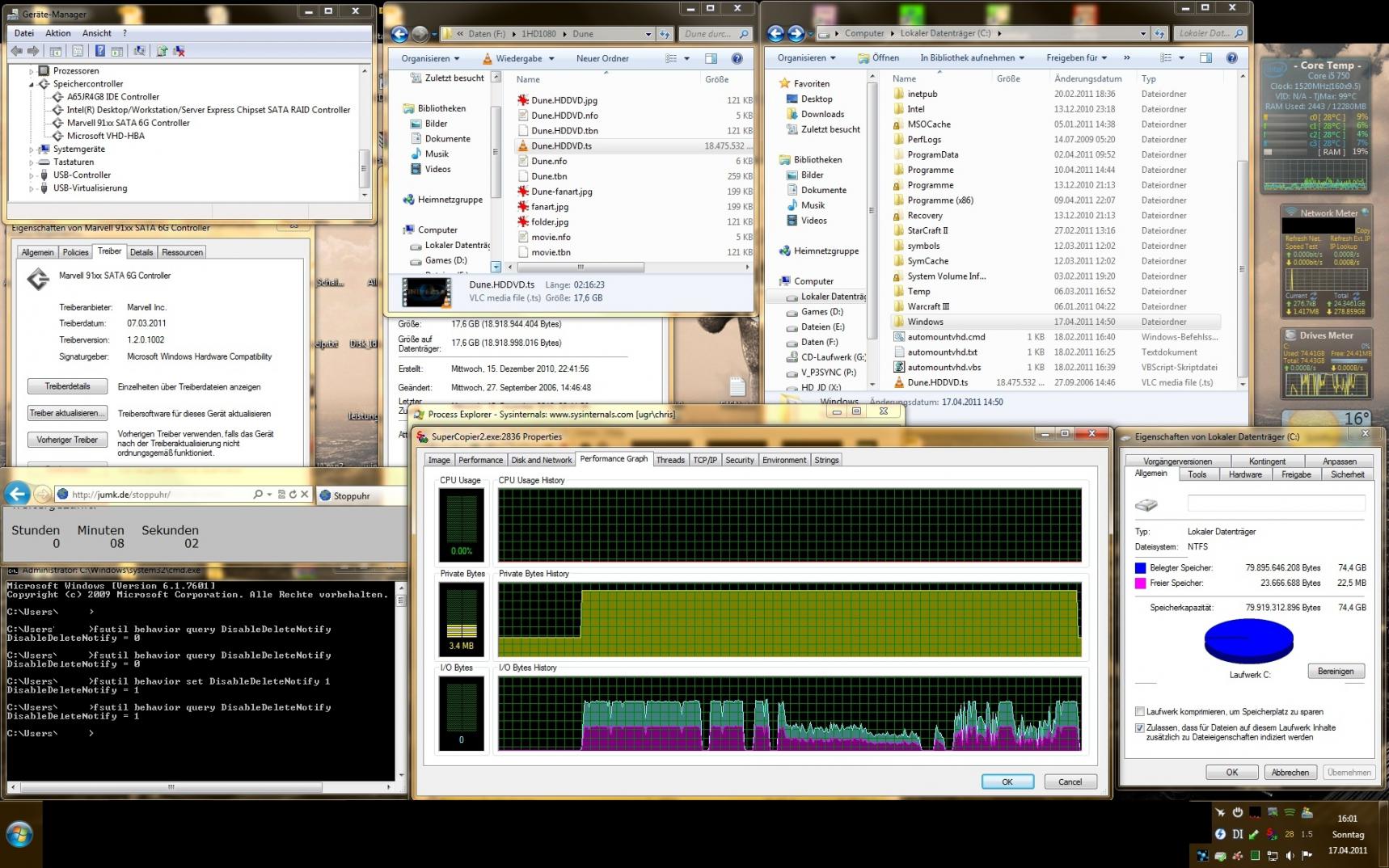The image size is (1389, 868).
Task: Click the Back arrow in Geräte-Manager toolbar
Action: (x=16, y=51)
